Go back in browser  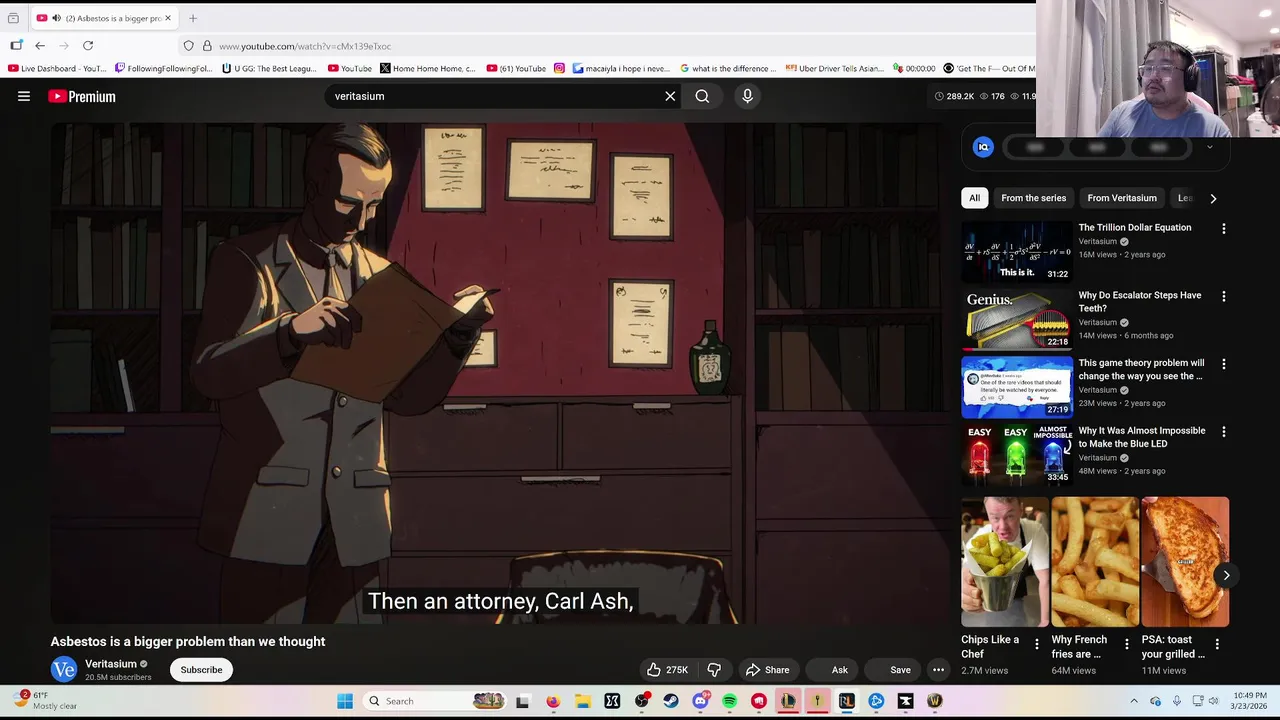[40, 46]
